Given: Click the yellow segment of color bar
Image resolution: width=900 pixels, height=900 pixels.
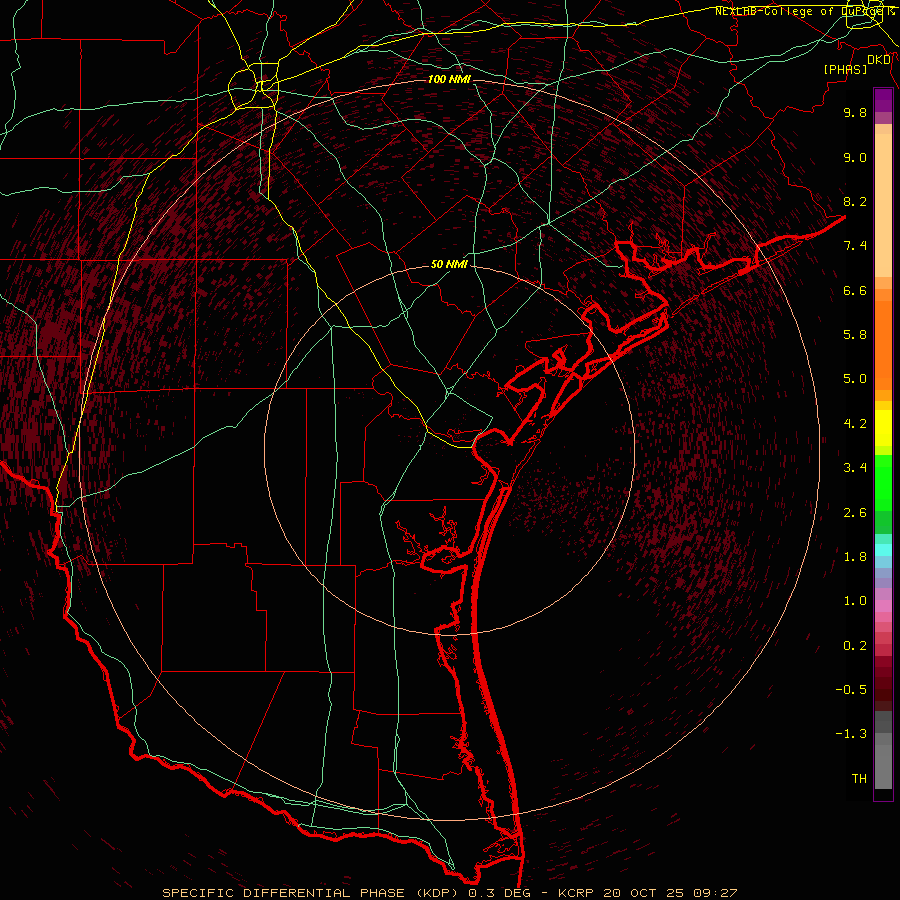Looking at the screenshot, I should click(x=883, y=428).
